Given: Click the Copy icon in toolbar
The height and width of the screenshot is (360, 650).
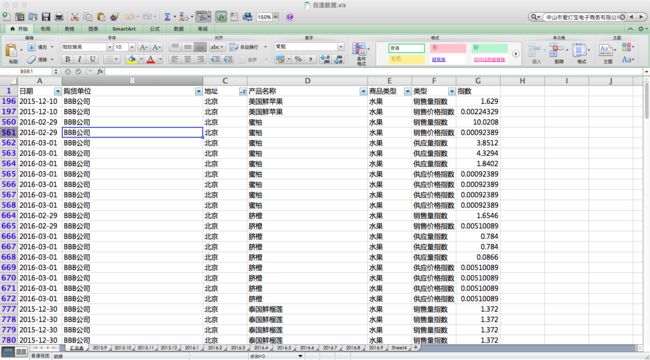Looking at the screenshot, I should click(88, 17).
